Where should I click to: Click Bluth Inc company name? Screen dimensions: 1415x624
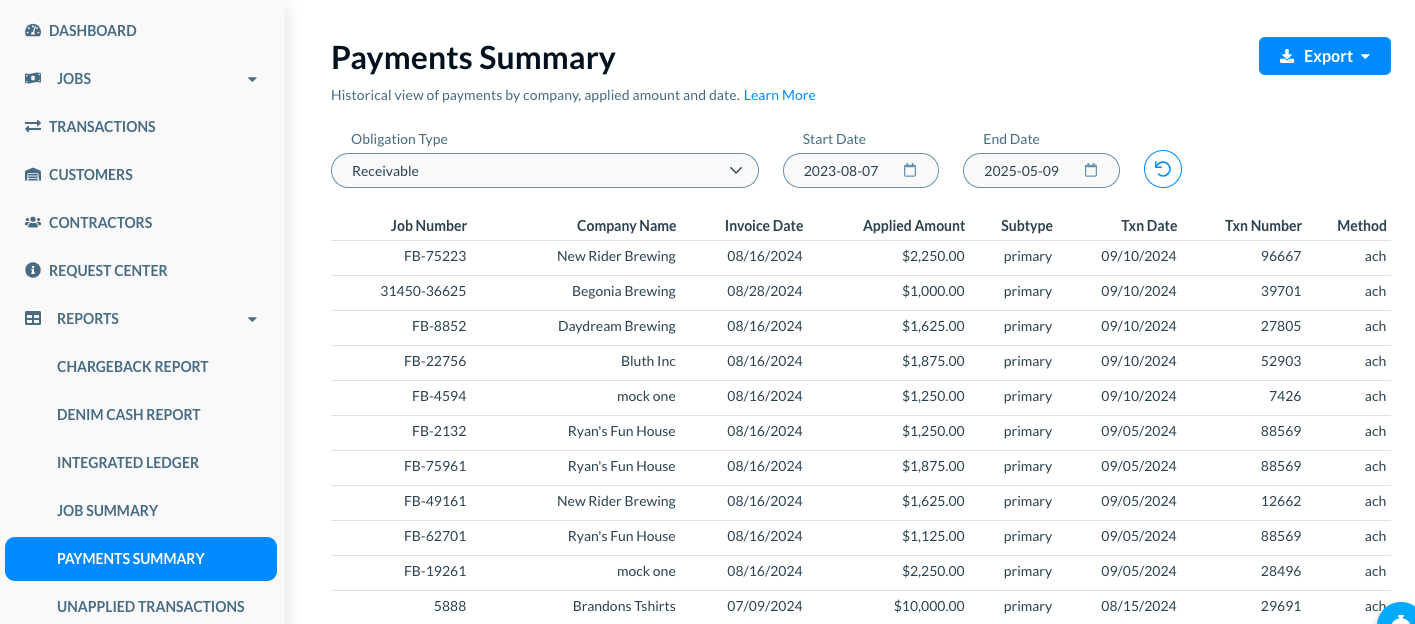[648, 361]
